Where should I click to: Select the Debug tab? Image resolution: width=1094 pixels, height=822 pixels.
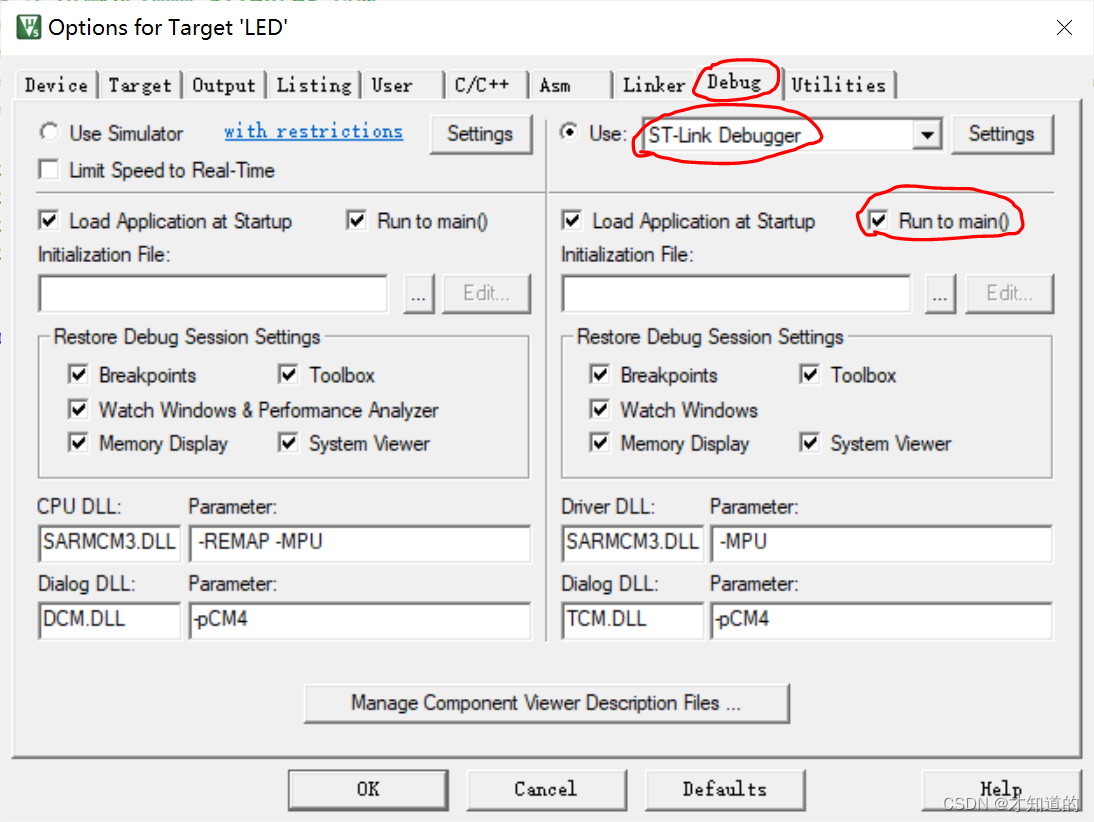pos(735,82)
